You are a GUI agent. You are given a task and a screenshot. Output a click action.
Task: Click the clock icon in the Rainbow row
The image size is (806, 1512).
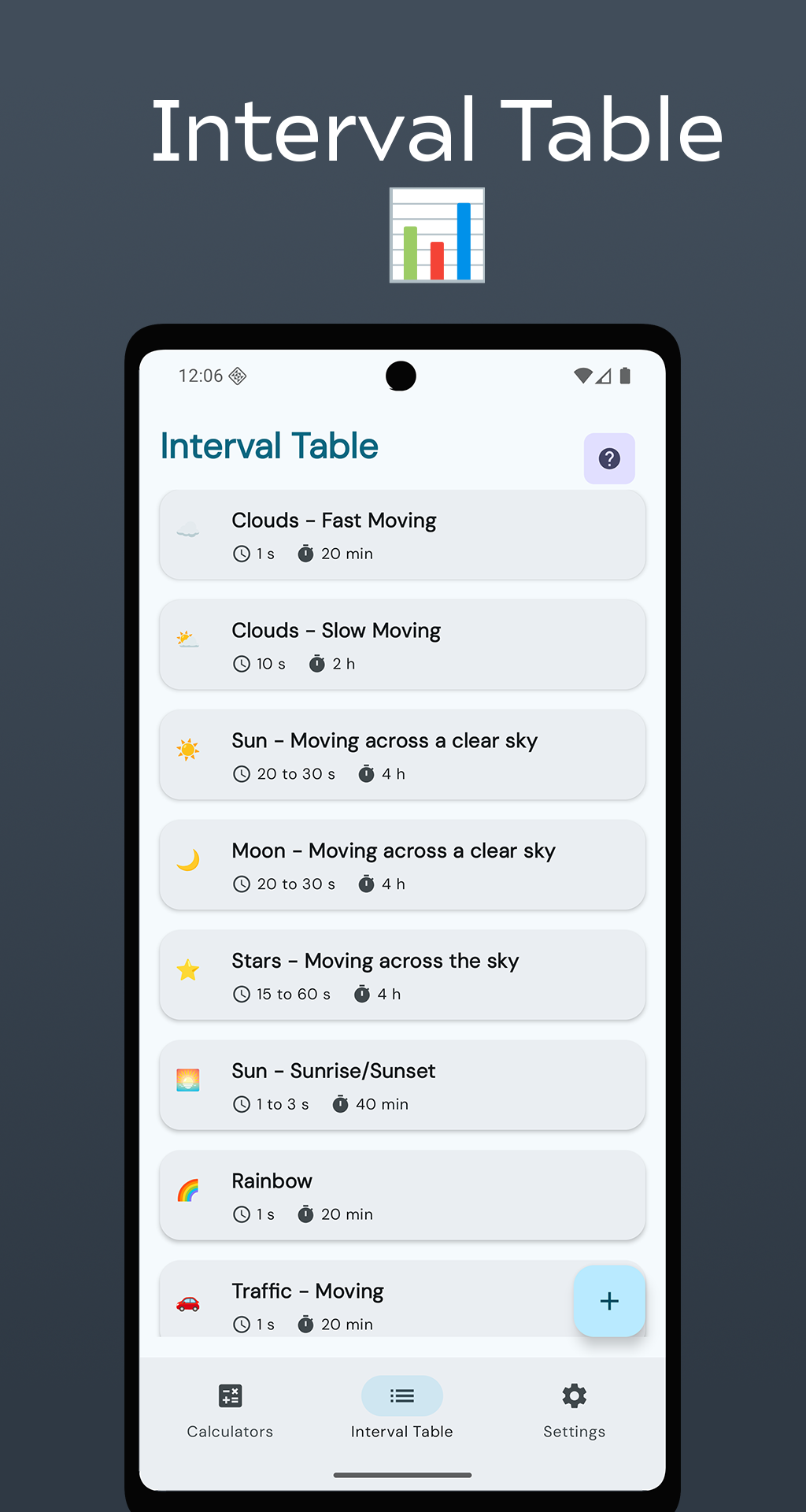242,1214
